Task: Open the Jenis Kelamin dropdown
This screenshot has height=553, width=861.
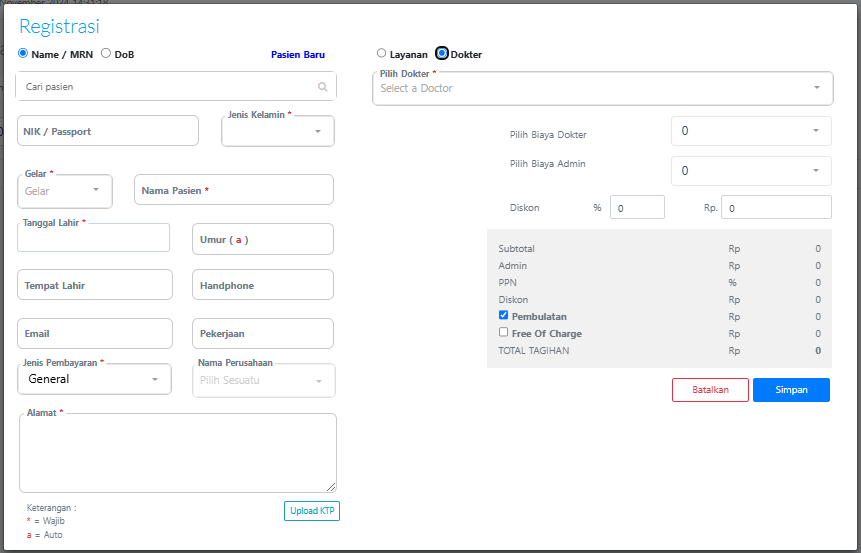Action: coord(278,131)
